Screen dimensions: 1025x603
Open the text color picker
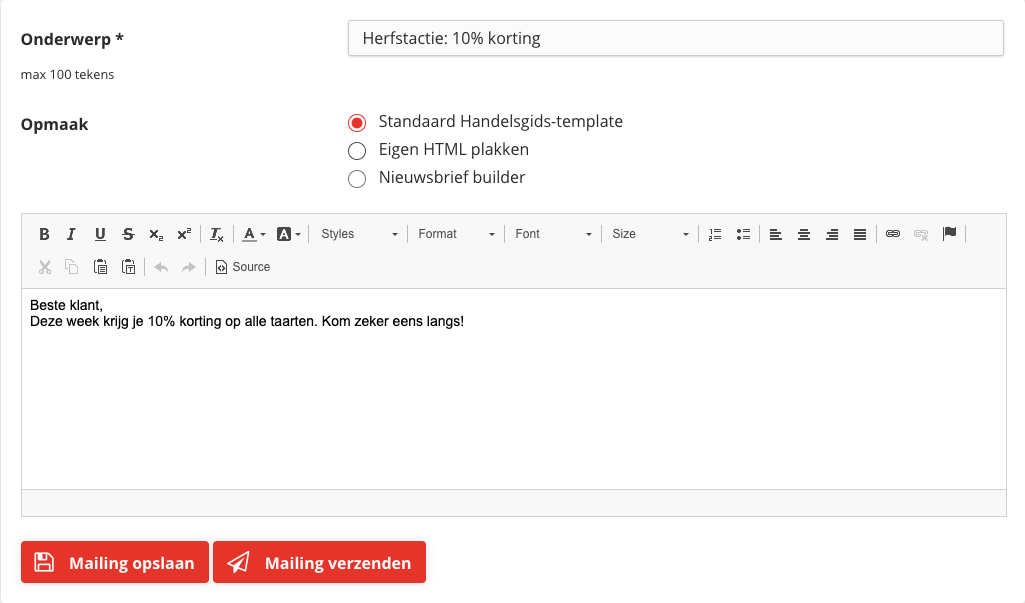pyautogui.click(x=254, y=234)
